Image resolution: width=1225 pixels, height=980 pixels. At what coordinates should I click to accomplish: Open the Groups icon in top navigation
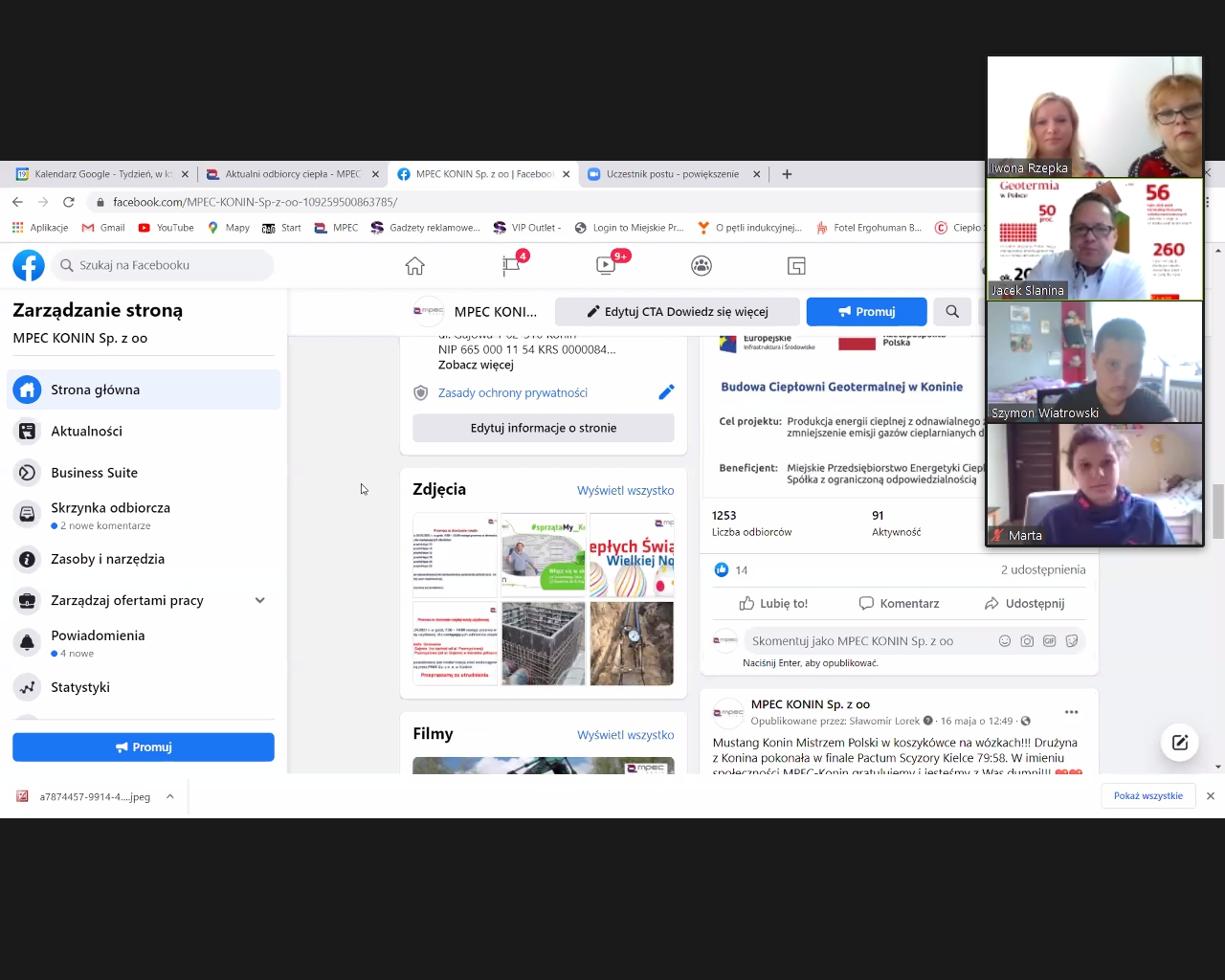point(702,266)
